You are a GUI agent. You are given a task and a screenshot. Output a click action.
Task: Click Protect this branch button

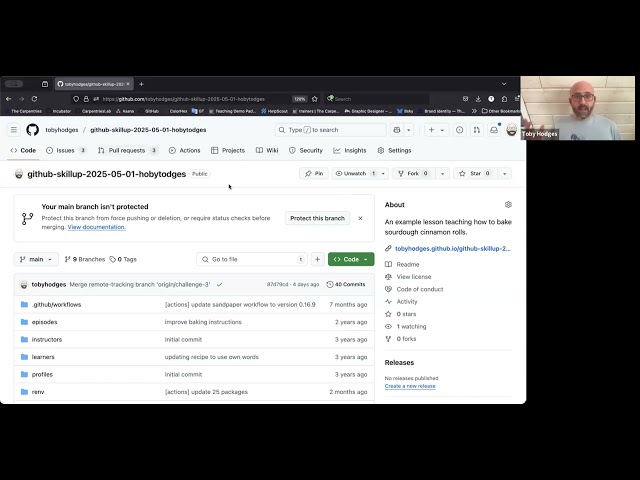pyautogui.click(x=318, y=218)
